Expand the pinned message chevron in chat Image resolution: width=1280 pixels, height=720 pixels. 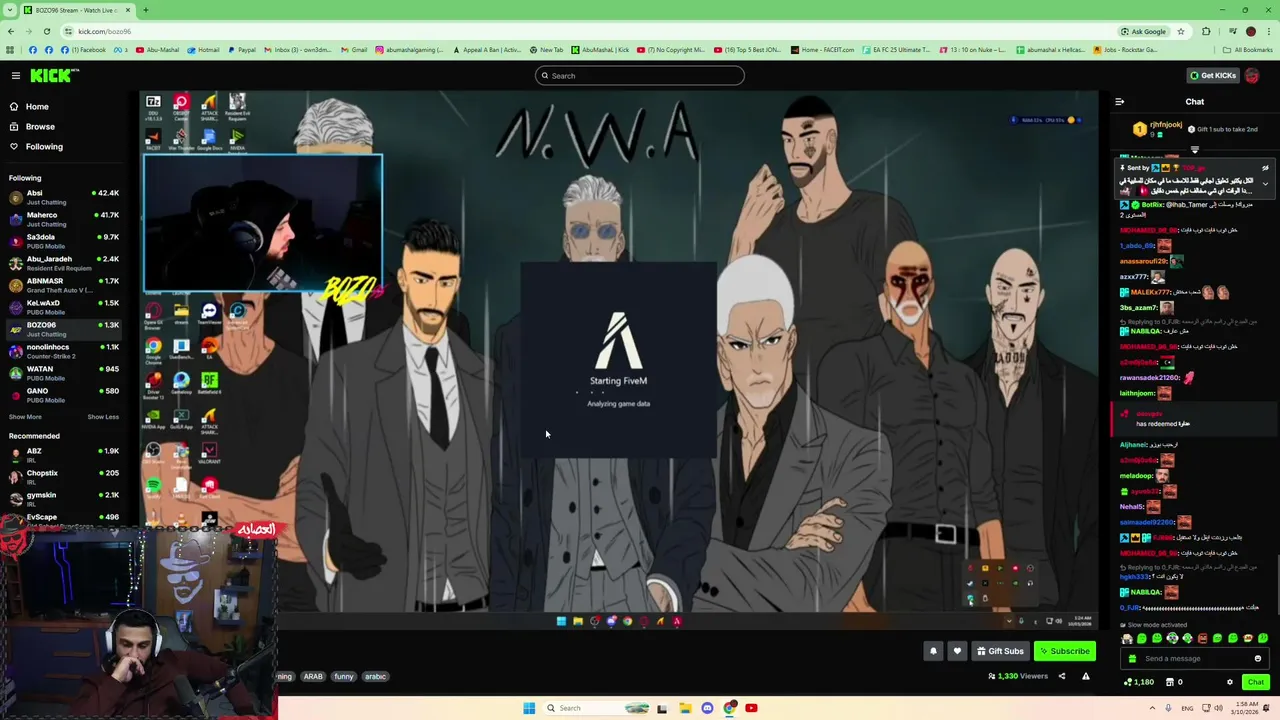click(1265, 184)
